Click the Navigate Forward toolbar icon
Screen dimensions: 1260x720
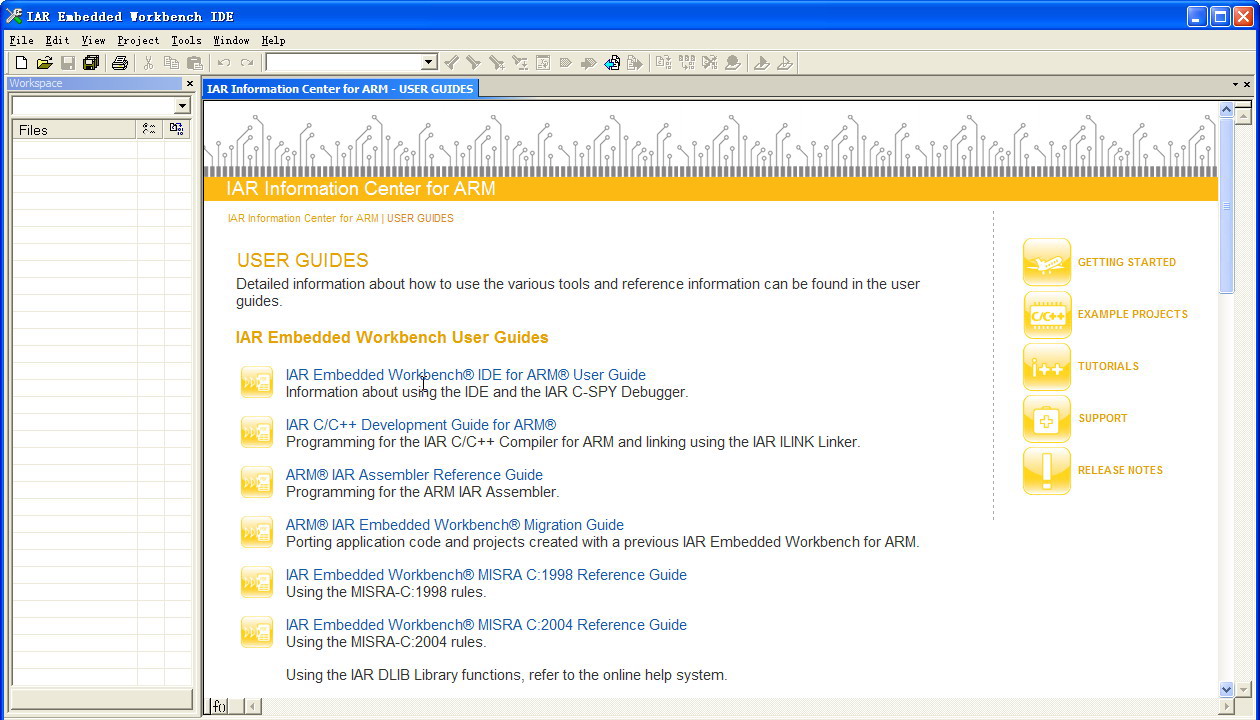tap(635, 63)
